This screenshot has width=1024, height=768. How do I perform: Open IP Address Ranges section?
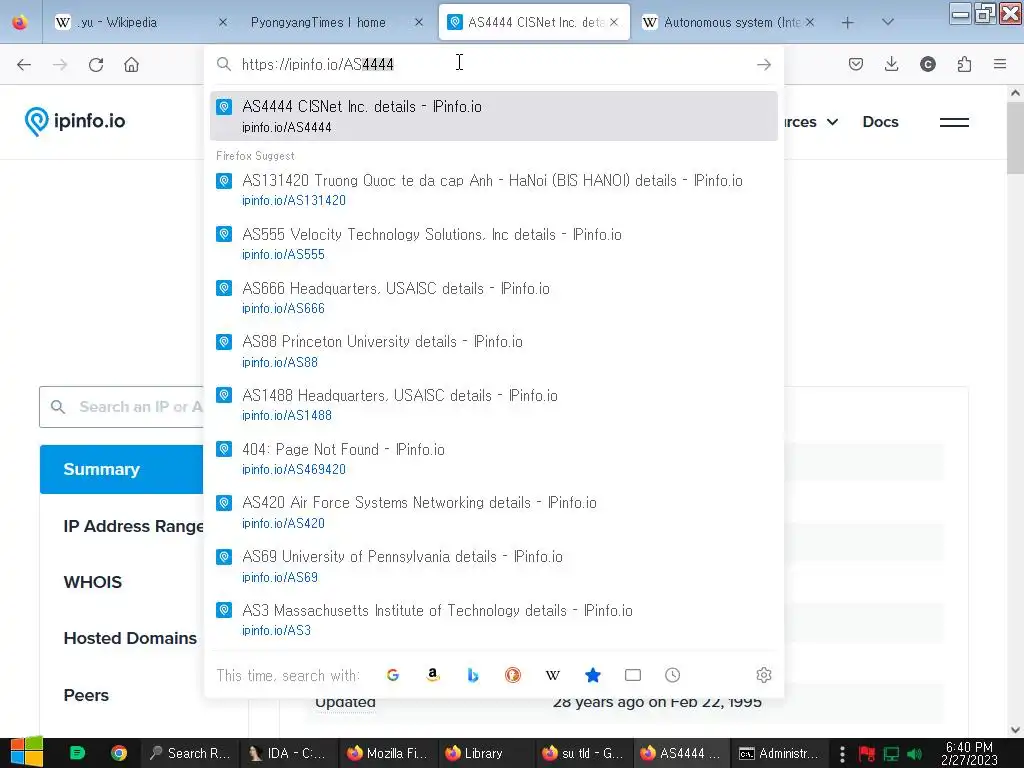(x=133, y=526)
